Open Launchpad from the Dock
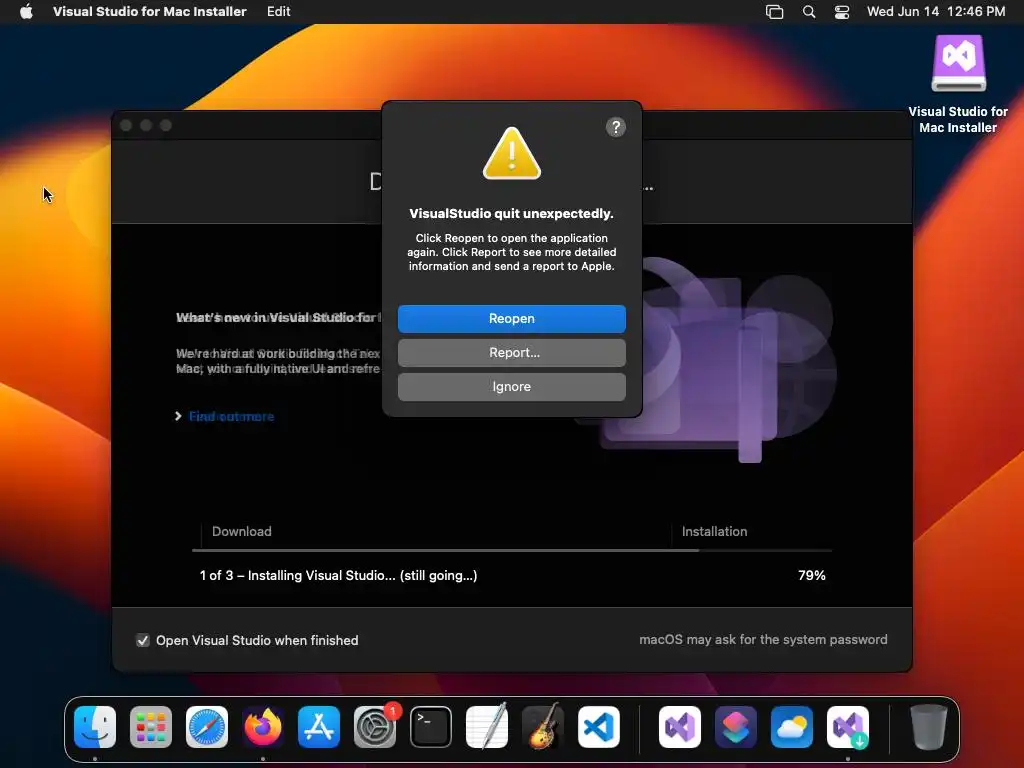Image resolution: width=1024 pixels, height=768 pixels. pos(151,727)
